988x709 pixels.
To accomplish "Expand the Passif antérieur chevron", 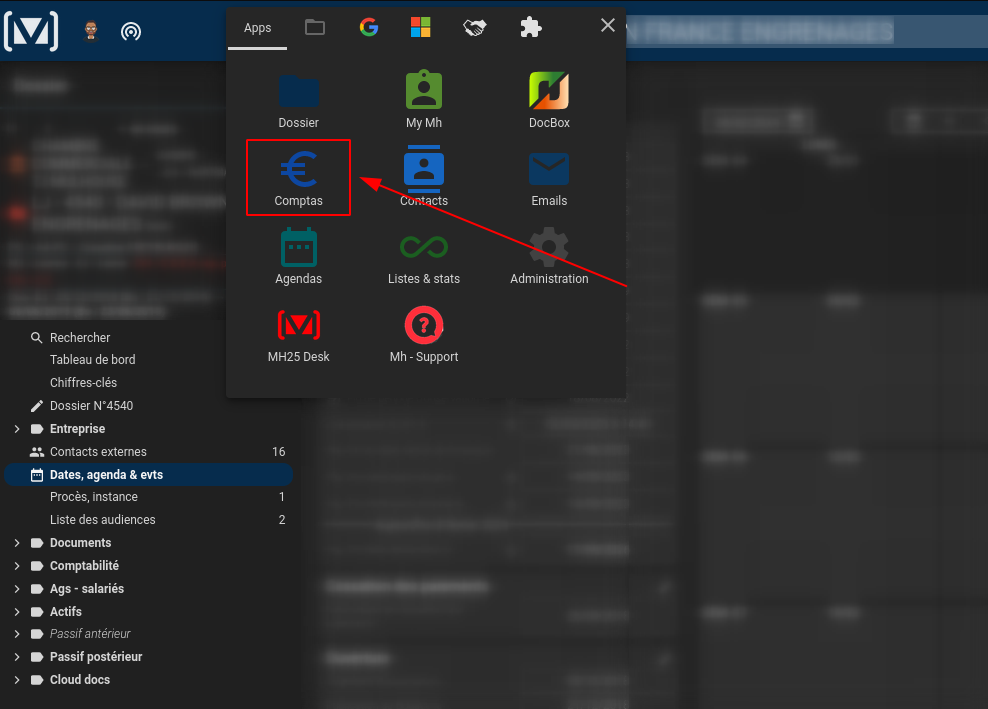I will click(17, 634).
